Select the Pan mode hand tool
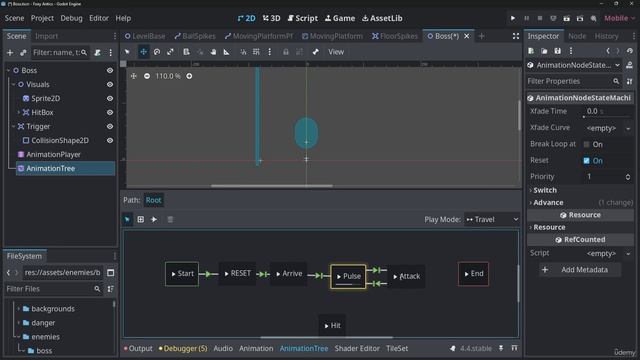This screenshot has width=640, height=360. [x=213, y=52]
